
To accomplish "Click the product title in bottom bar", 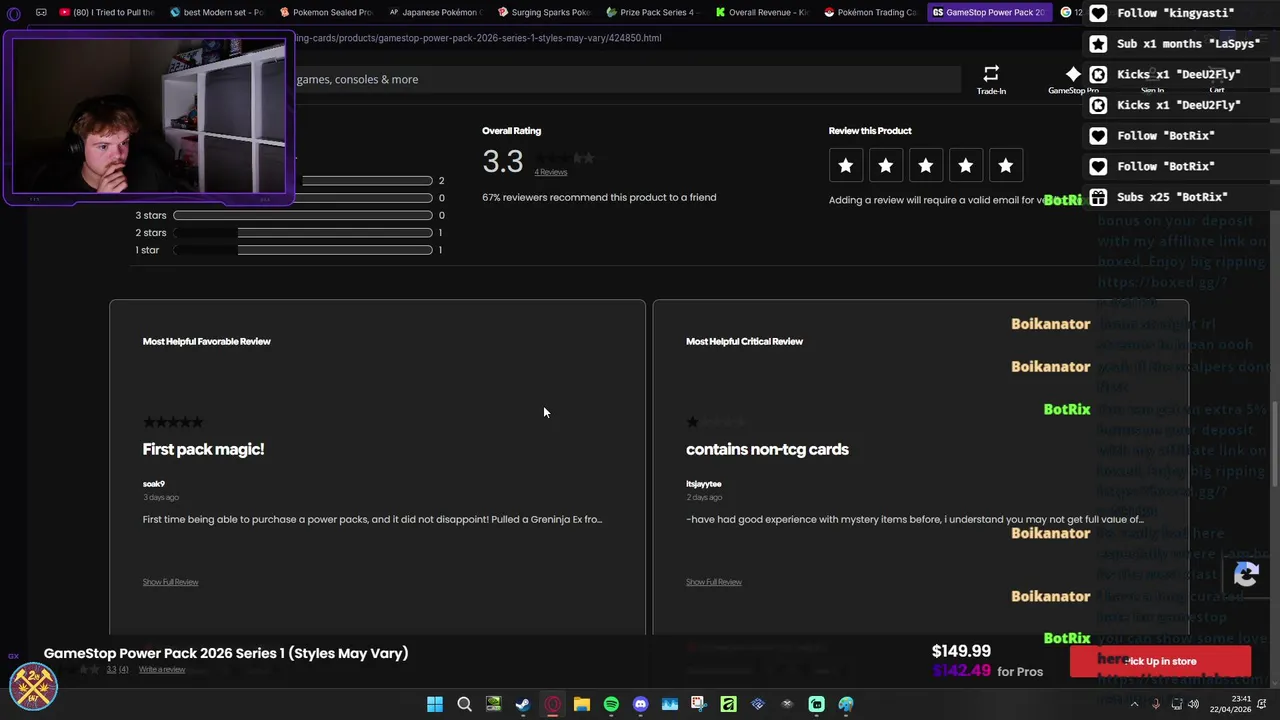I will [x=226, y=653].
